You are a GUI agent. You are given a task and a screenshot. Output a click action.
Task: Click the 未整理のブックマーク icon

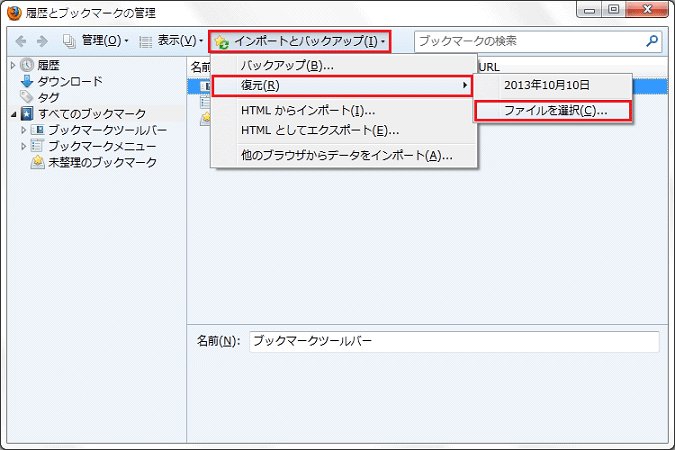37,162
